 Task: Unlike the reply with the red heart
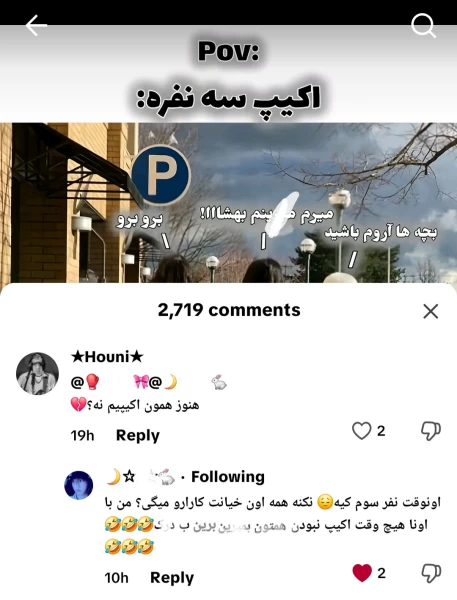tap(362, 573)
